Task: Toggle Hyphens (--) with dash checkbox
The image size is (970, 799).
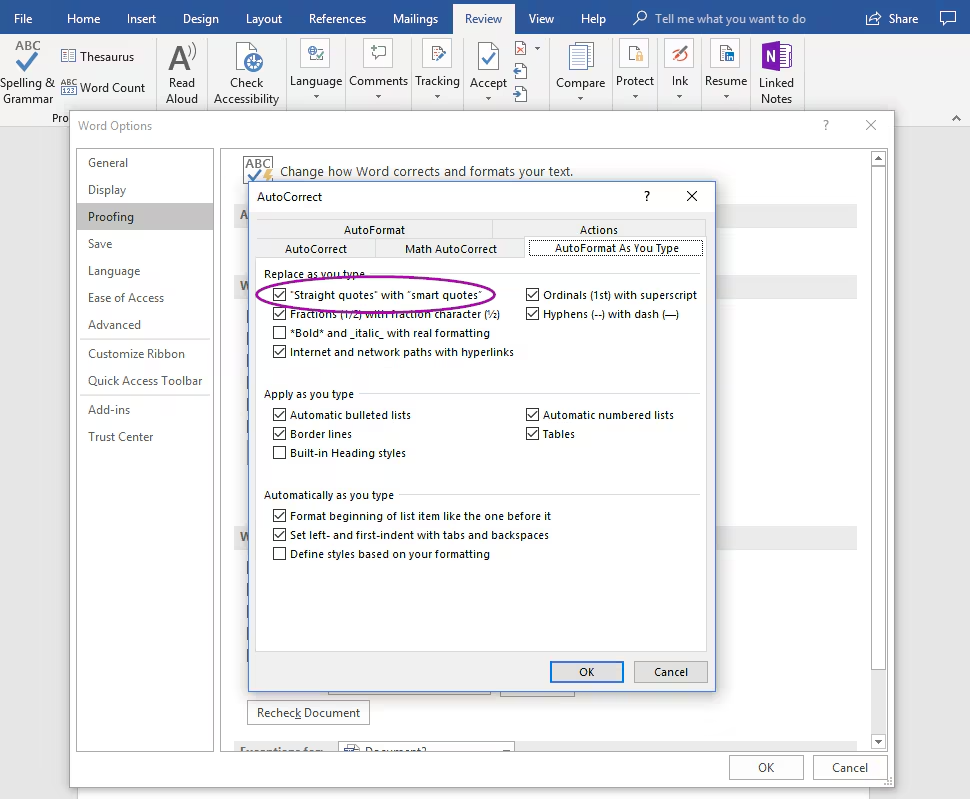Action: tap(533, 314)
